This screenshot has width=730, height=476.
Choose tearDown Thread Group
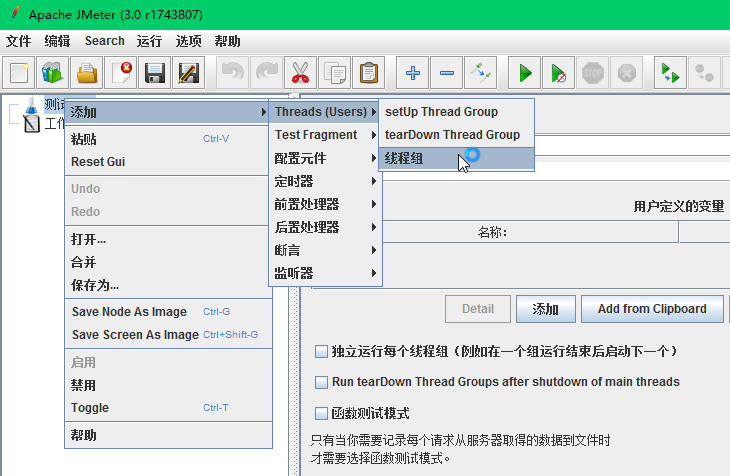pos(456,135)
